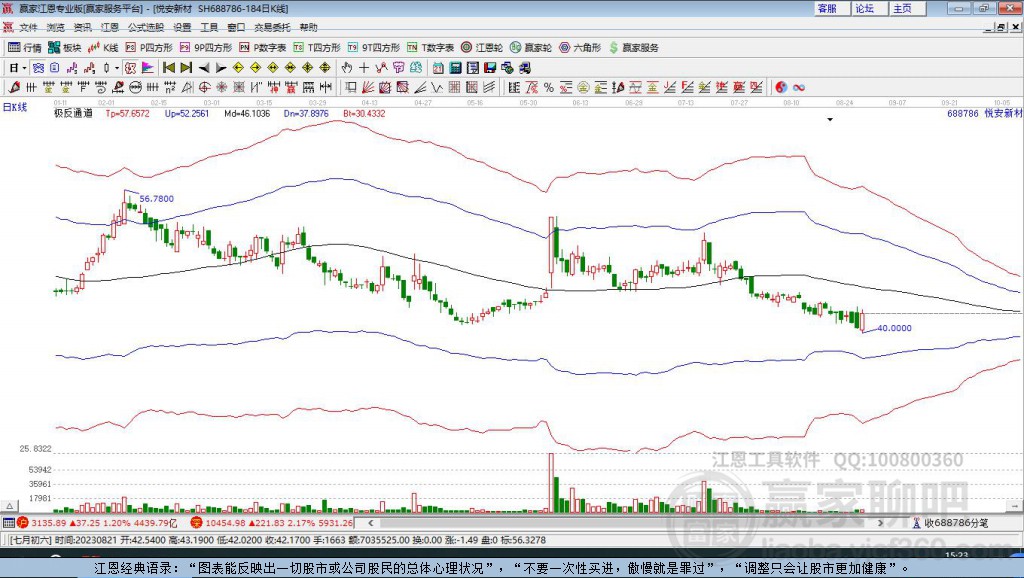Open the T四方形 tool
This screenshot has width=1024, height=578.
pyautogui.click(x=317, y=48)
